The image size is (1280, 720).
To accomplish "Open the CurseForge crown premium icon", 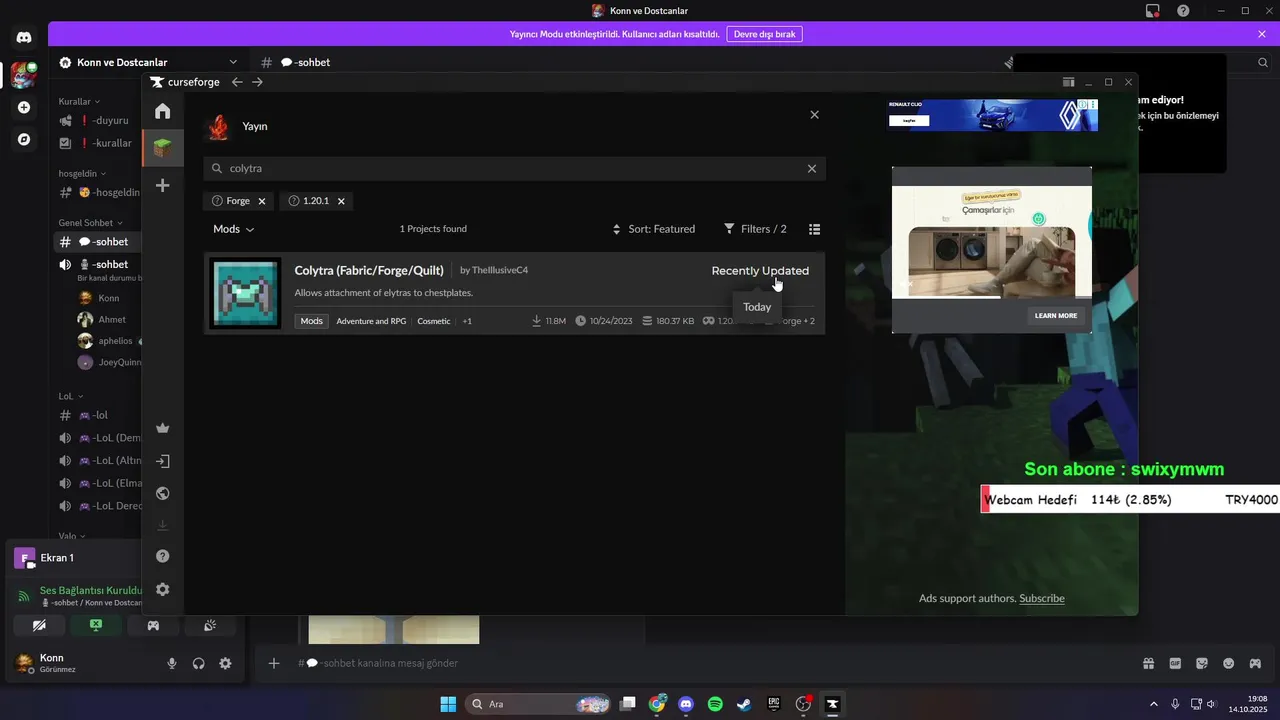I will pyautogui.click(x=163, y=428).
